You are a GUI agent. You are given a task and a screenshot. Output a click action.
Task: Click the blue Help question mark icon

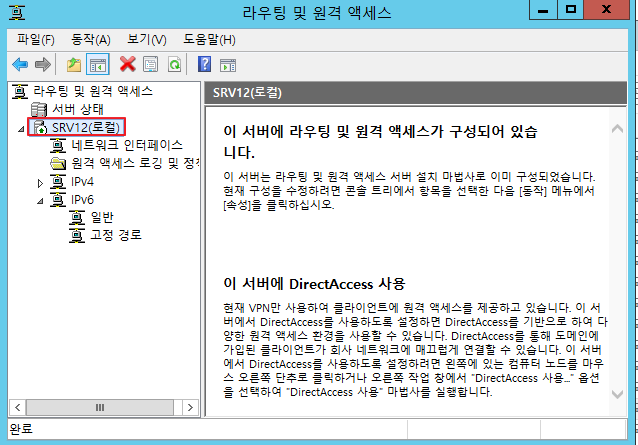(204, 64)
